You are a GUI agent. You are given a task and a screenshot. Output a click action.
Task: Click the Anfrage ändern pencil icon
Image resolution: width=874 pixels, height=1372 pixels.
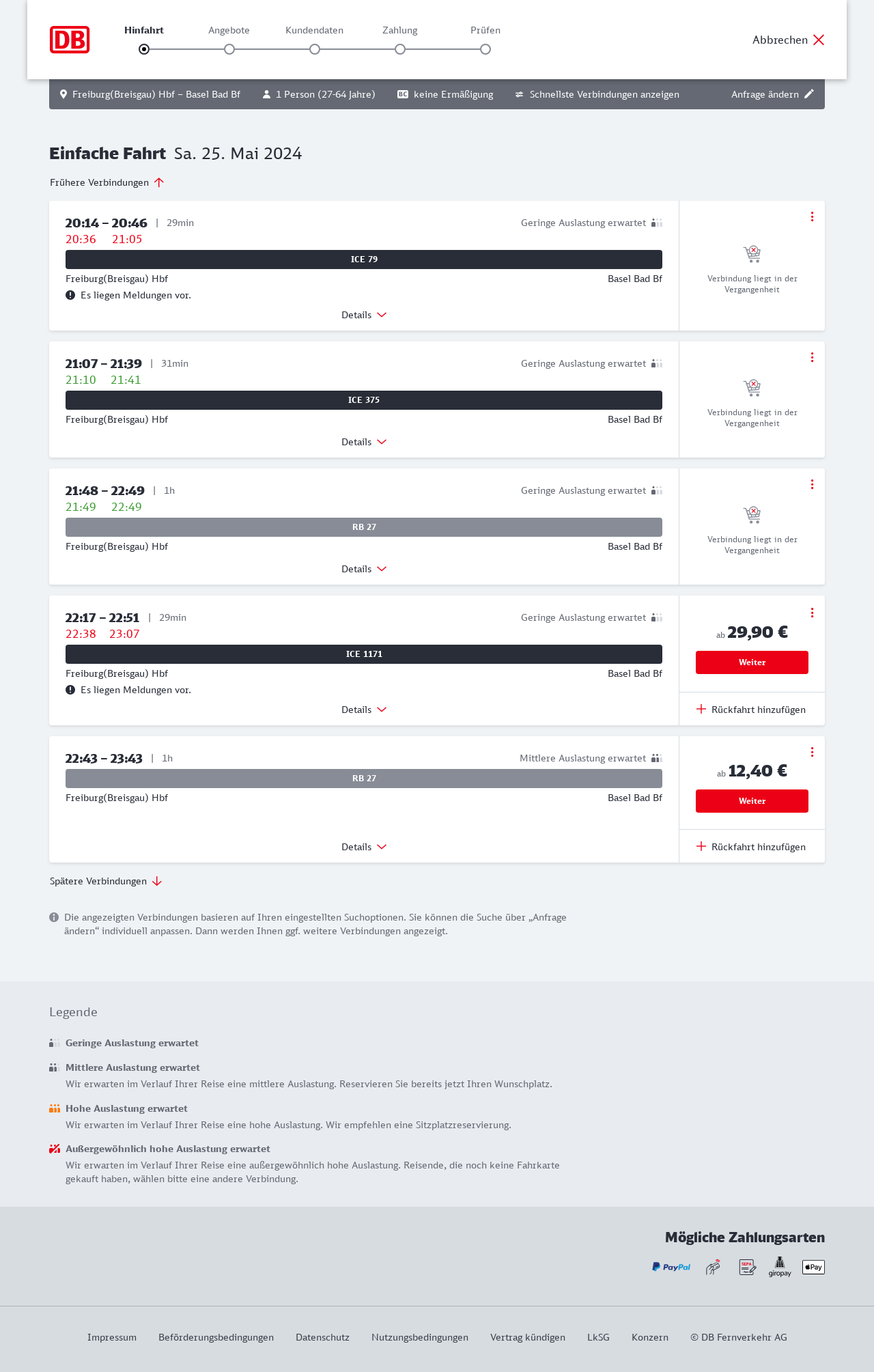[809, 94]
